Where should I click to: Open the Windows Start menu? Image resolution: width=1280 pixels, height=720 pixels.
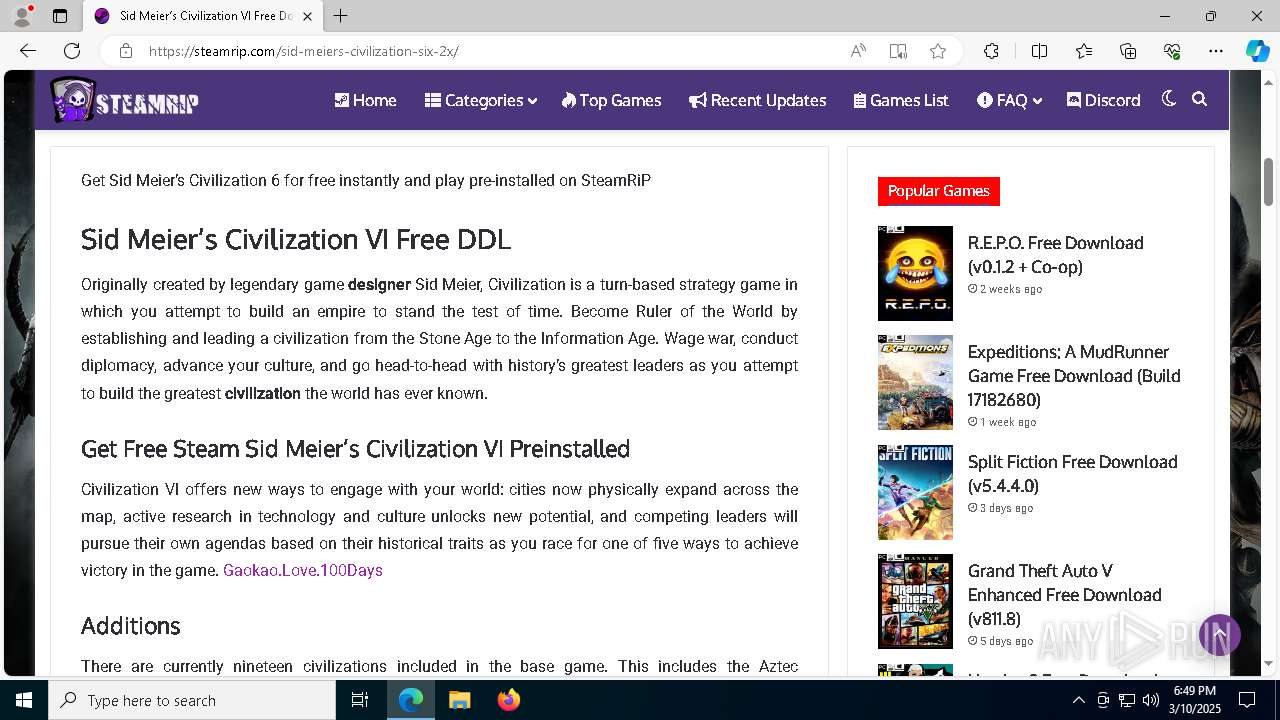click(x=24, y=700)
